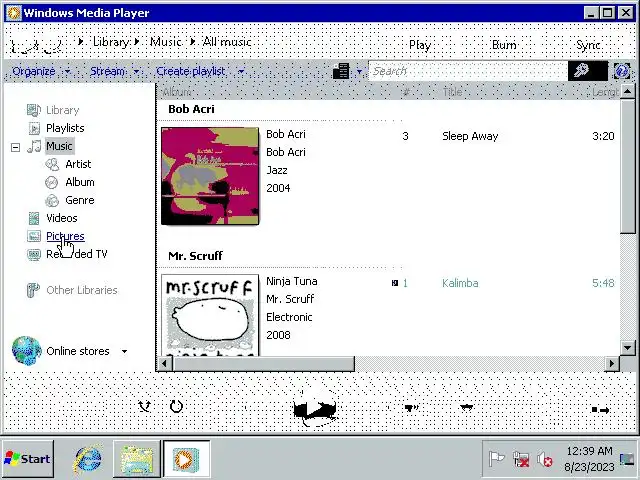Click the Create playlist button
640x480 pixels.
191,71
